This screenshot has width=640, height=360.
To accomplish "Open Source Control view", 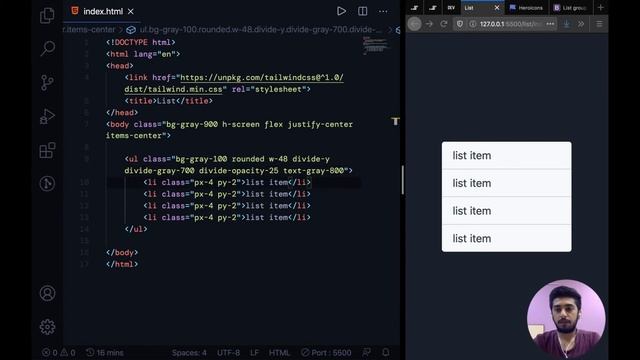I will click(x=47, y=82).
